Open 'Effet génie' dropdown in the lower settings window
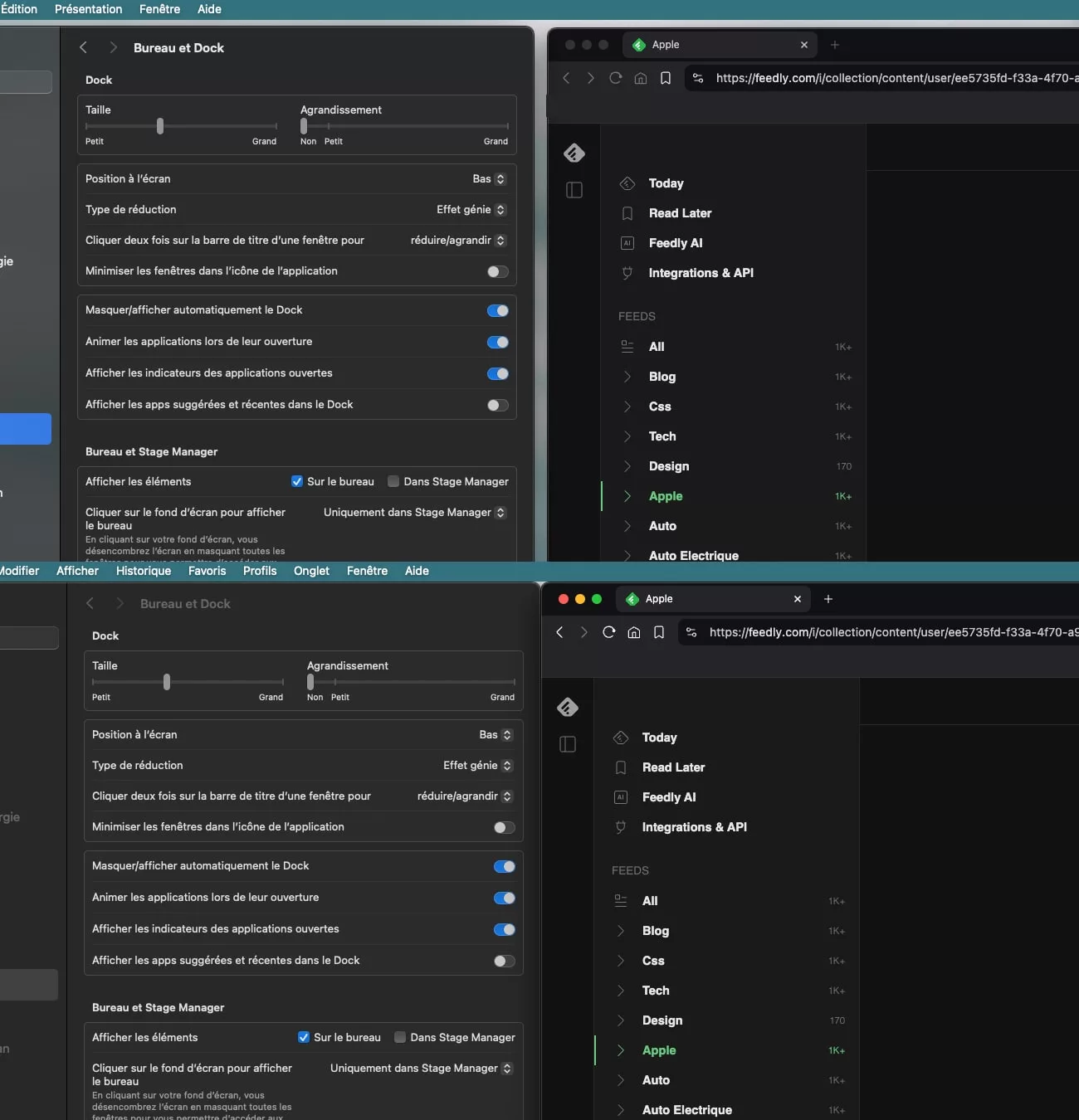 point(477,765)
